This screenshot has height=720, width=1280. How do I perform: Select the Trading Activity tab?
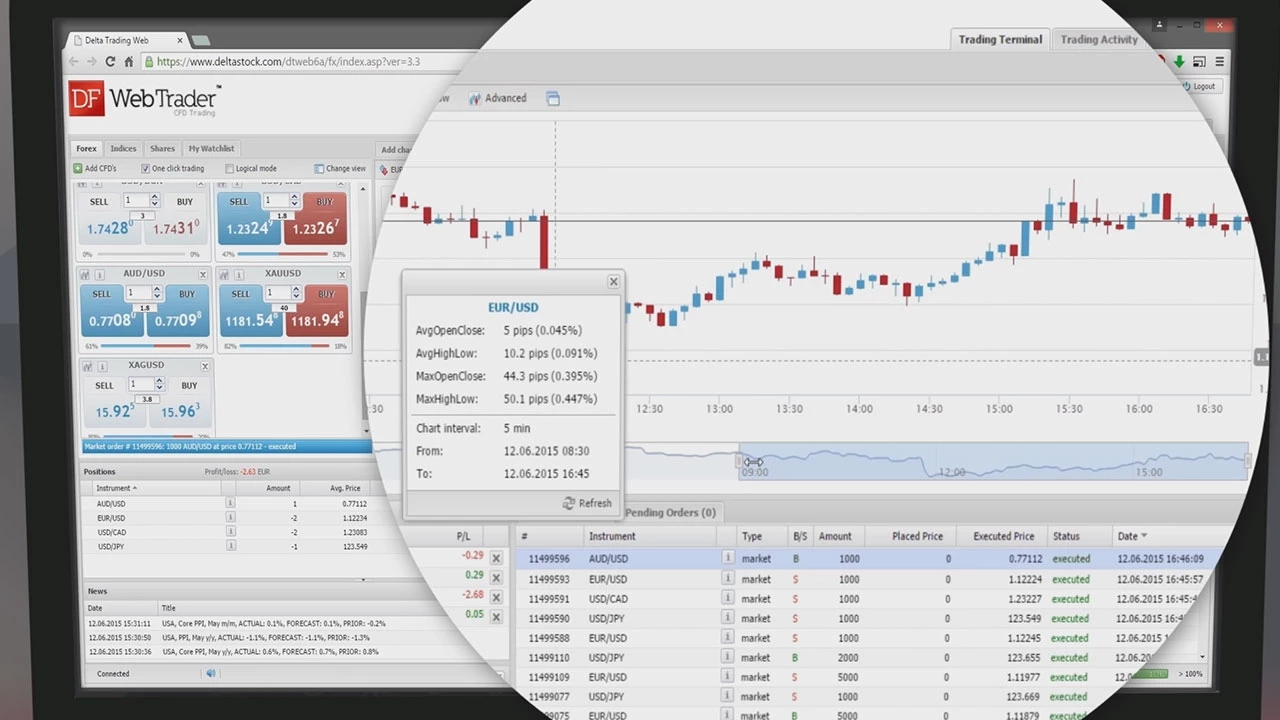pyautogui.click(x=1099, y=39)
